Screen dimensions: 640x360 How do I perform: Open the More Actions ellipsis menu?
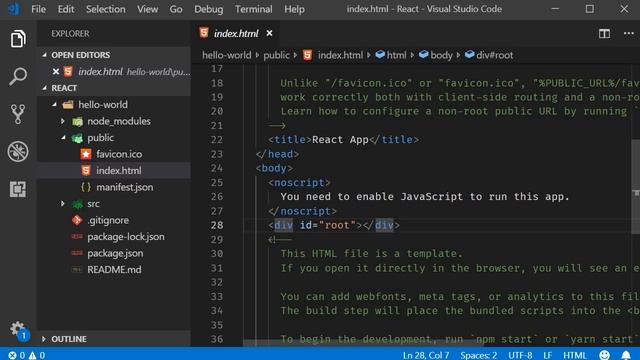click(x=629, y=33)
